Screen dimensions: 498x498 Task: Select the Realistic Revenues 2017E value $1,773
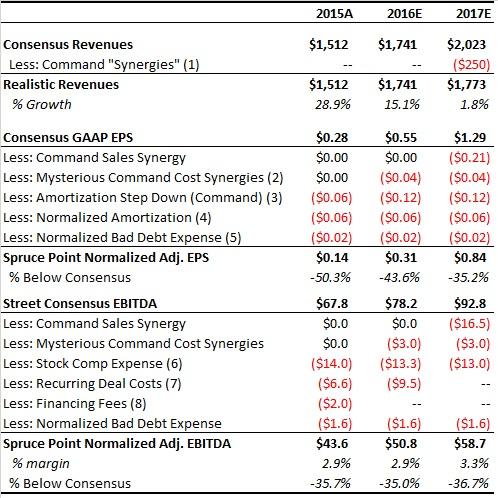(x=466, y=84)
